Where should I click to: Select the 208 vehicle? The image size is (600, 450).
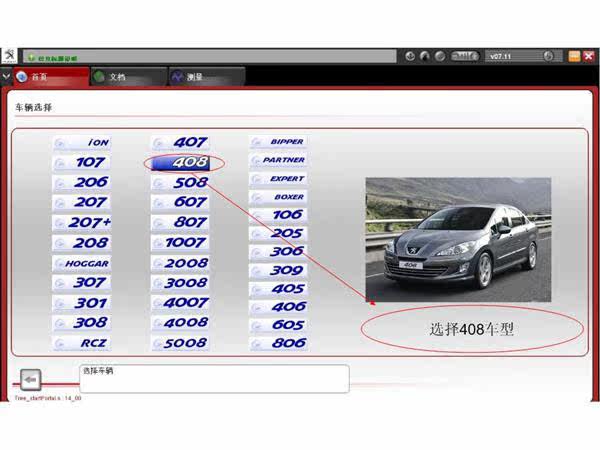click(x=82, y=243)
